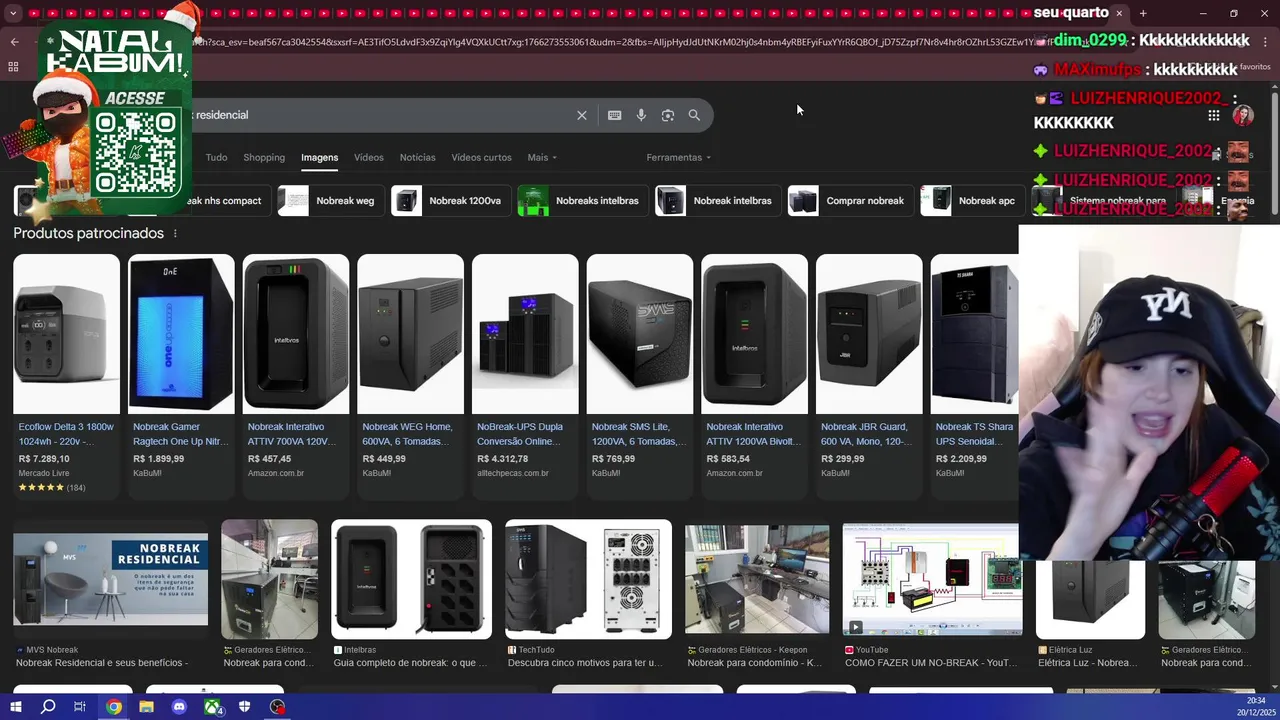1280x720 pixels.
Task: Open the browser tab search chevron
Action: (x=15, y=13)
